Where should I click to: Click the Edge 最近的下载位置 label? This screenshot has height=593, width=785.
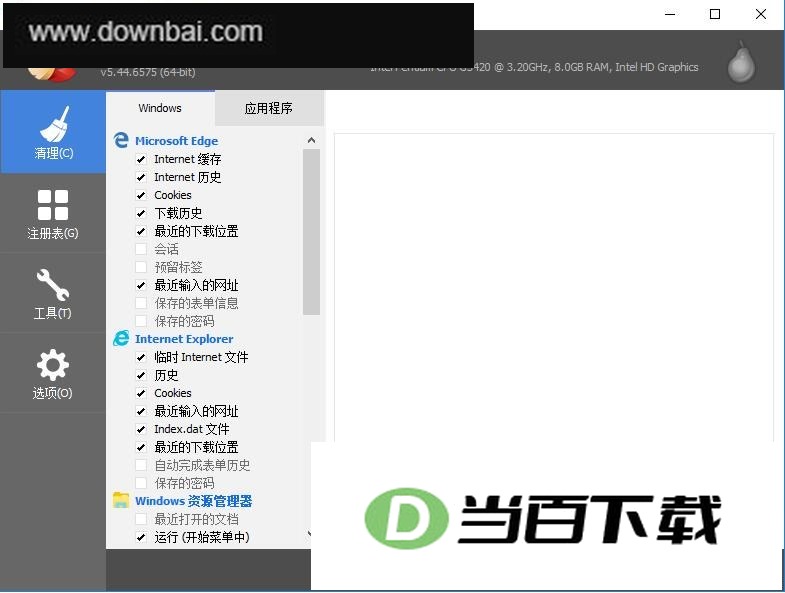point(196,231)
